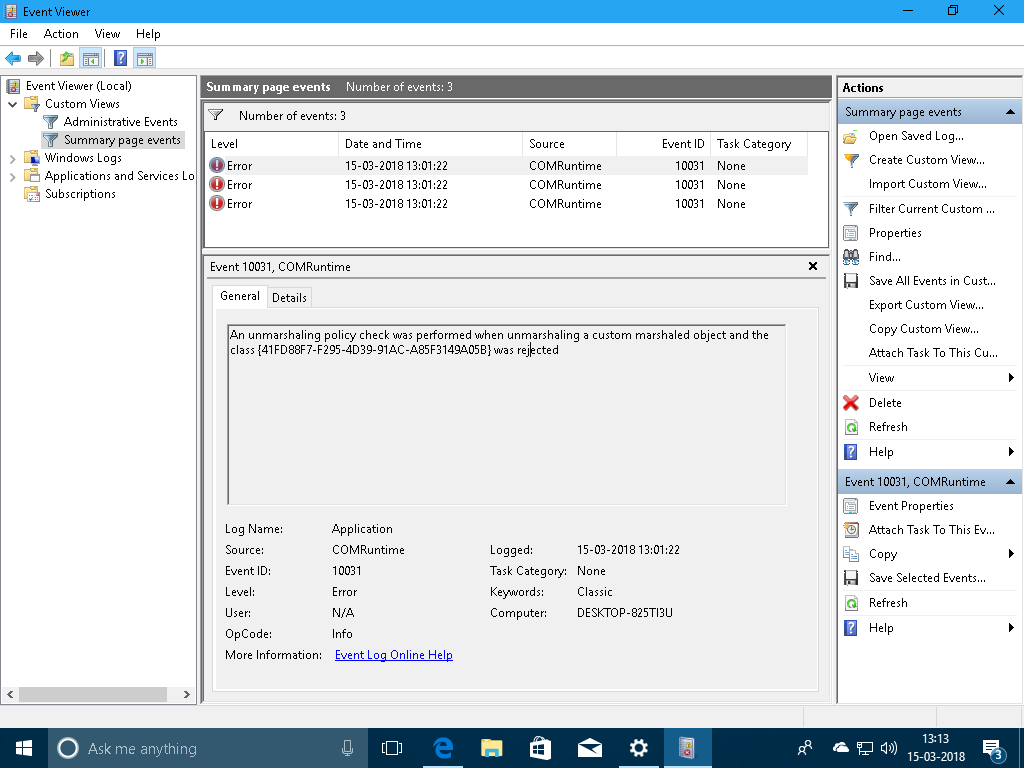Click Create Custom View funnel icon
Screen dimensions: 1024x768
851,160
